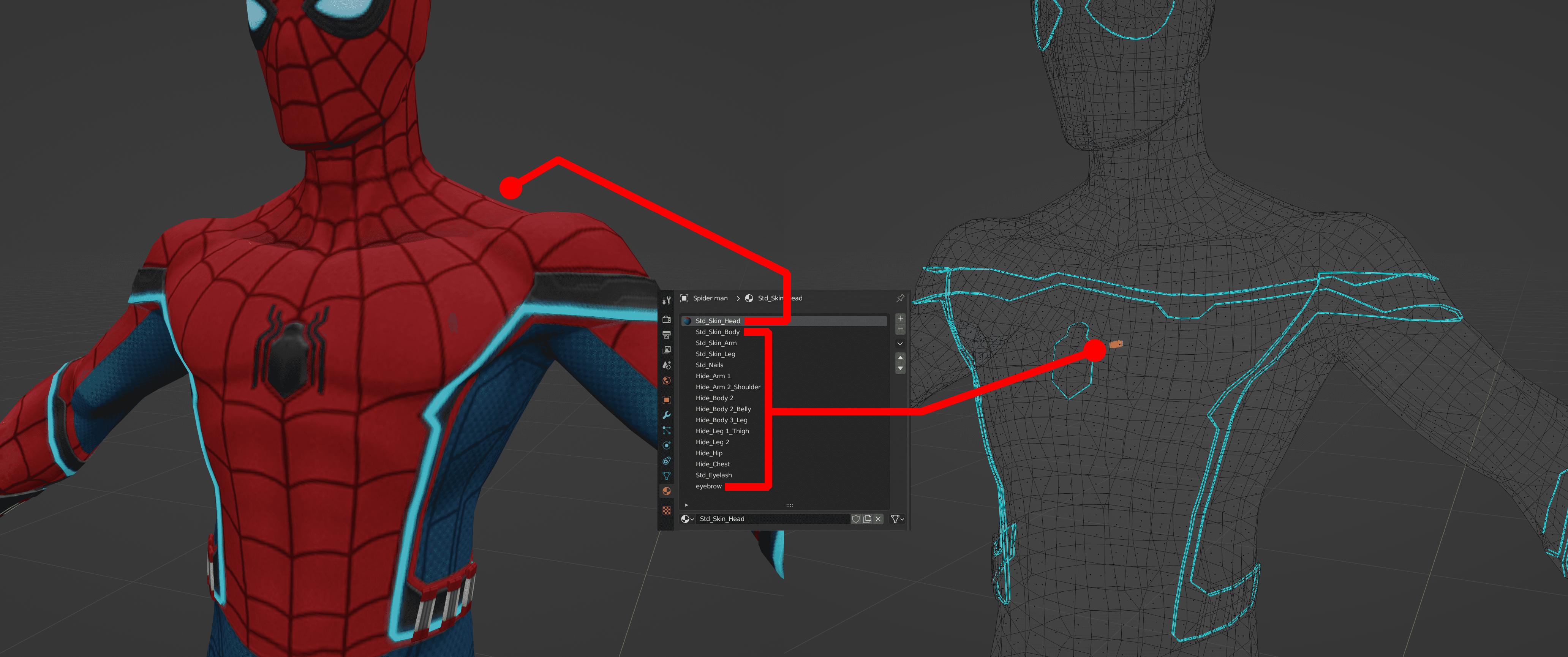Image resolution: width=1568 pixels, height=657 pixels.
Task: Open the Modifiers wrench tab
Action: pos(667,415)
